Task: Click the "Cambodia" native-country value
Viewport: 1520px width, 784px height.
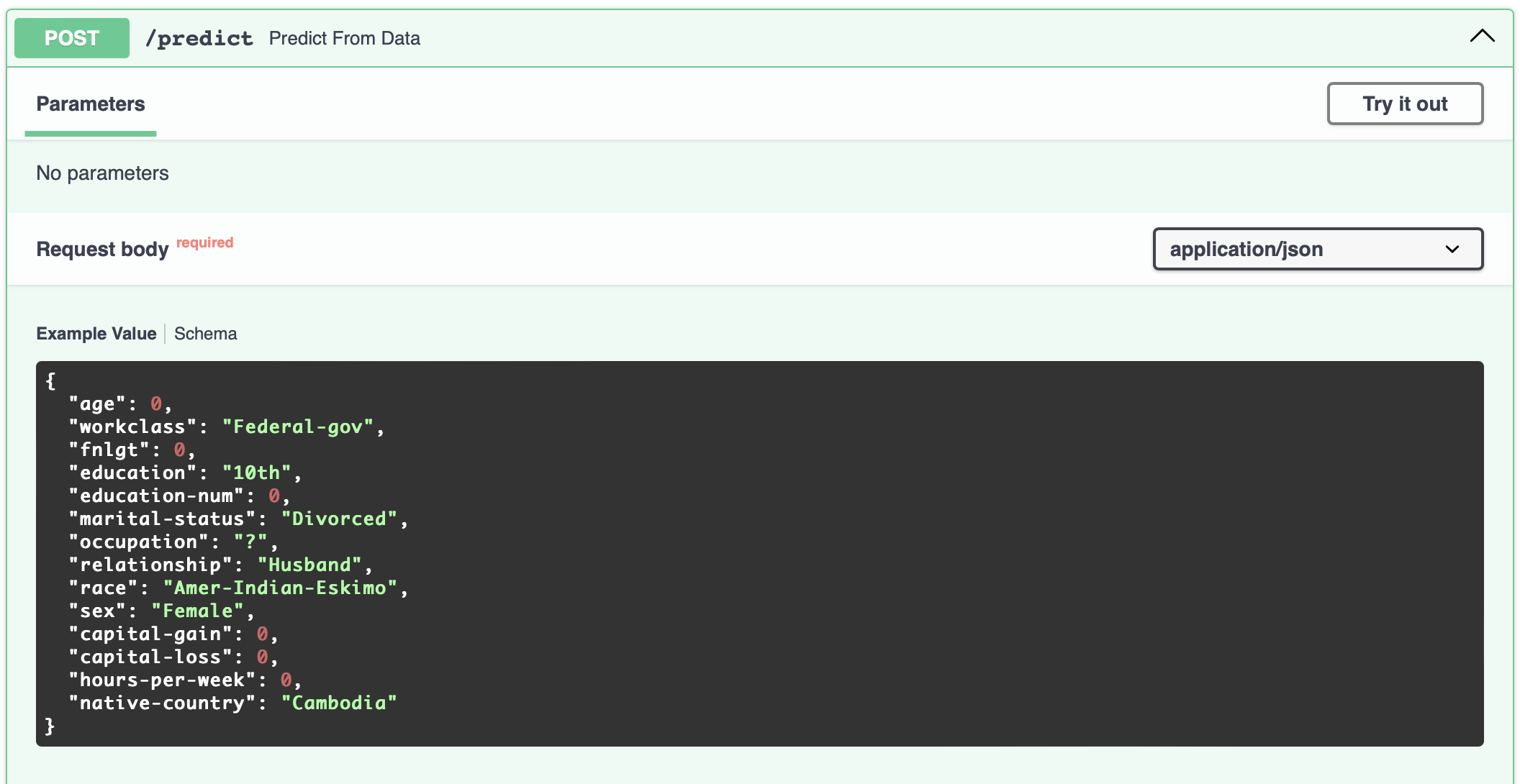Action: [x=338, y=703]
